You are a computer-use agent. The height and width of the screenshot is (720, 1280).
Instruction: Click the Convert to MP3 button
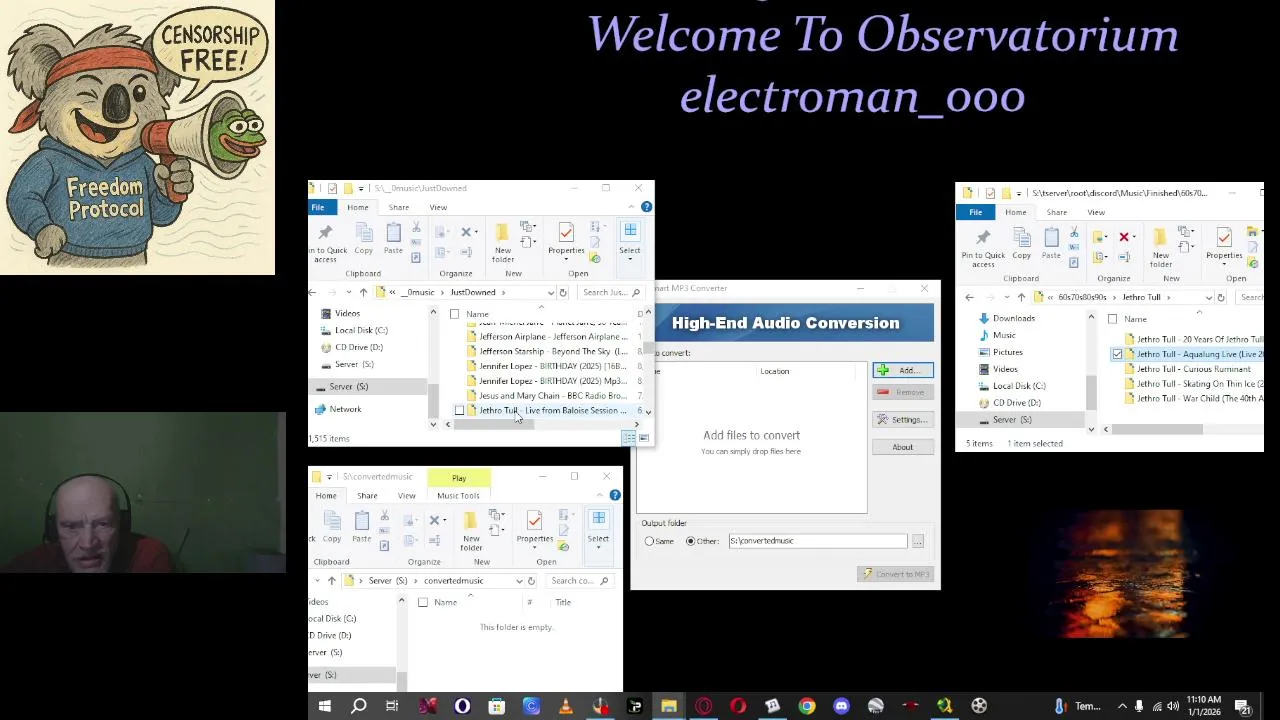897,574
